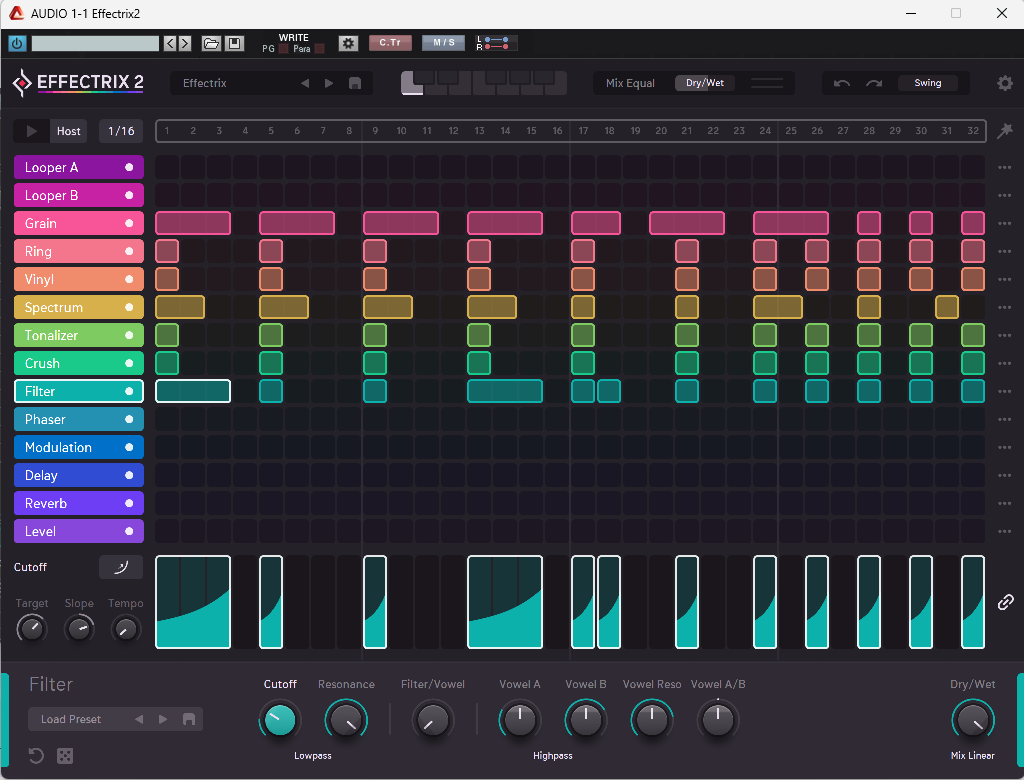Click step 17 on the ruler

coord(583,131)
